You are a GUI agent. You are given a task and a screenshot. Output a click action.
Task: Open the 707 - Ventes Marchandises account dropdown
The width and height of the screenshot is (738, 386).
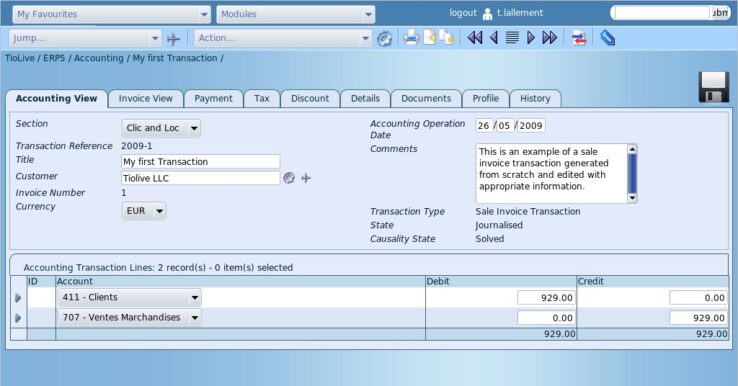point(129,318)
